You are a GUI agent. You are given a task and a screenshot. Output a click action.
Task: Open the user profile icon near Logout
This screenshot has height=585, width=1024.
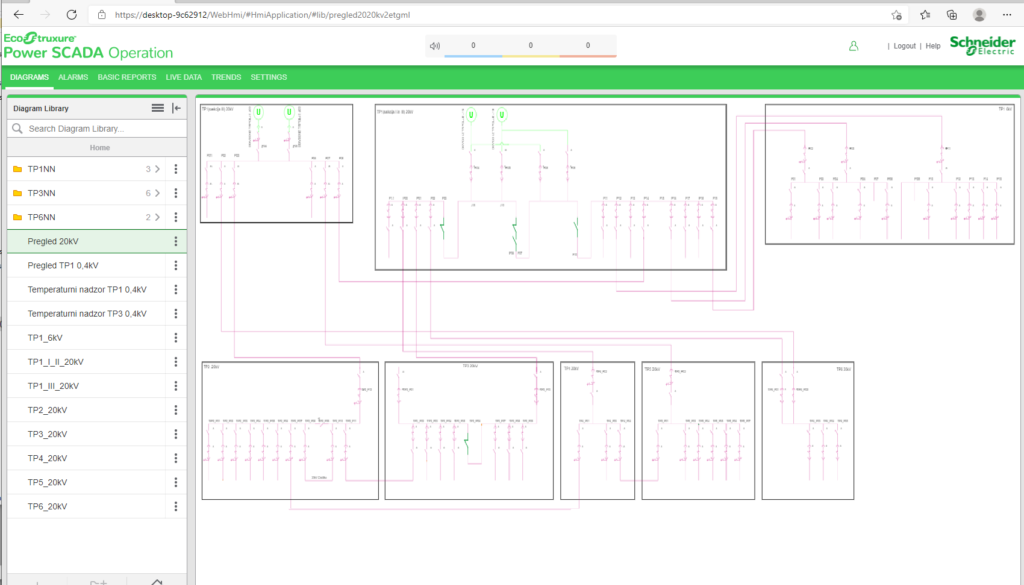853,46
